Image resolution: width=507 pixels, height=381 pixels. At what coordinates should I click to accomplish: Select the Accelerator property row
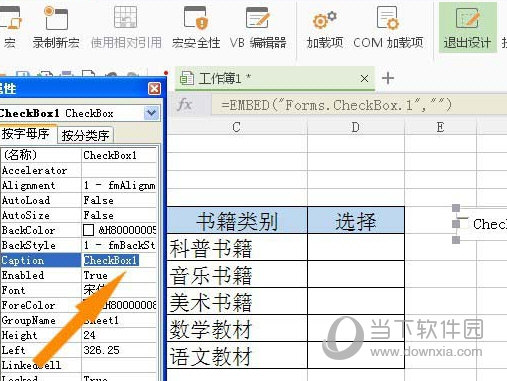point(79,170)
